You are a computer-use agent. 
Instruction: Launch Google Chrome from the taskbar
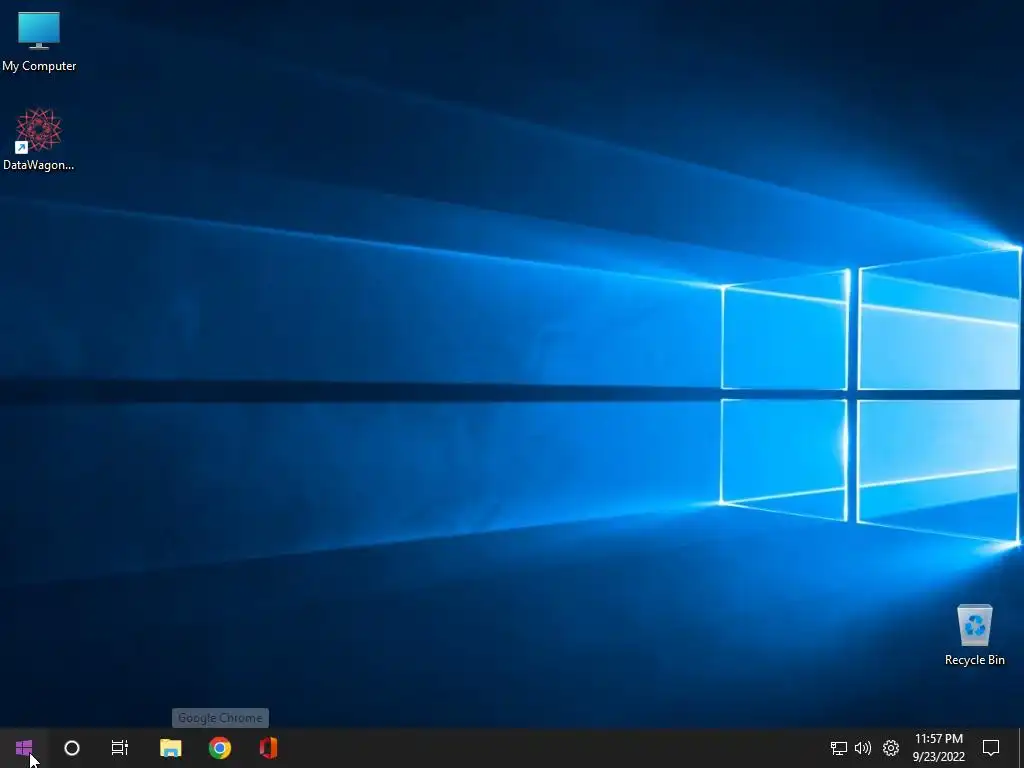(219, 748)
